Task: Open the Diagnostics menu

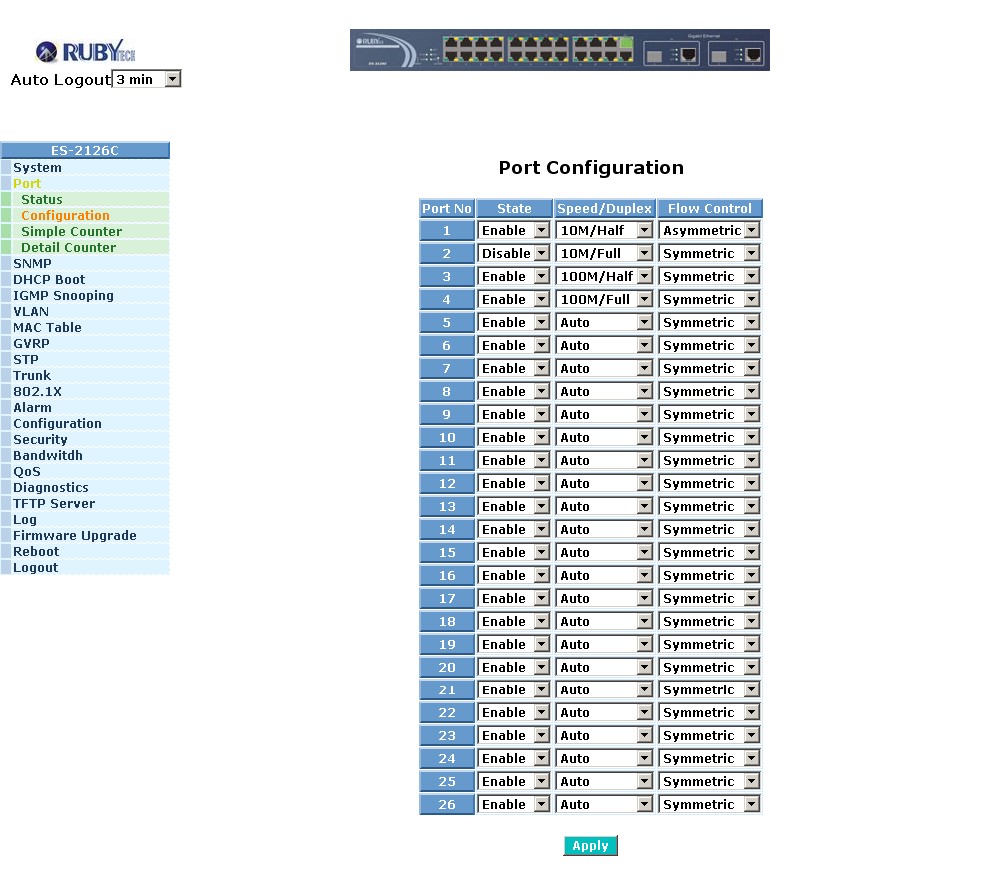Action: point(51,487)
